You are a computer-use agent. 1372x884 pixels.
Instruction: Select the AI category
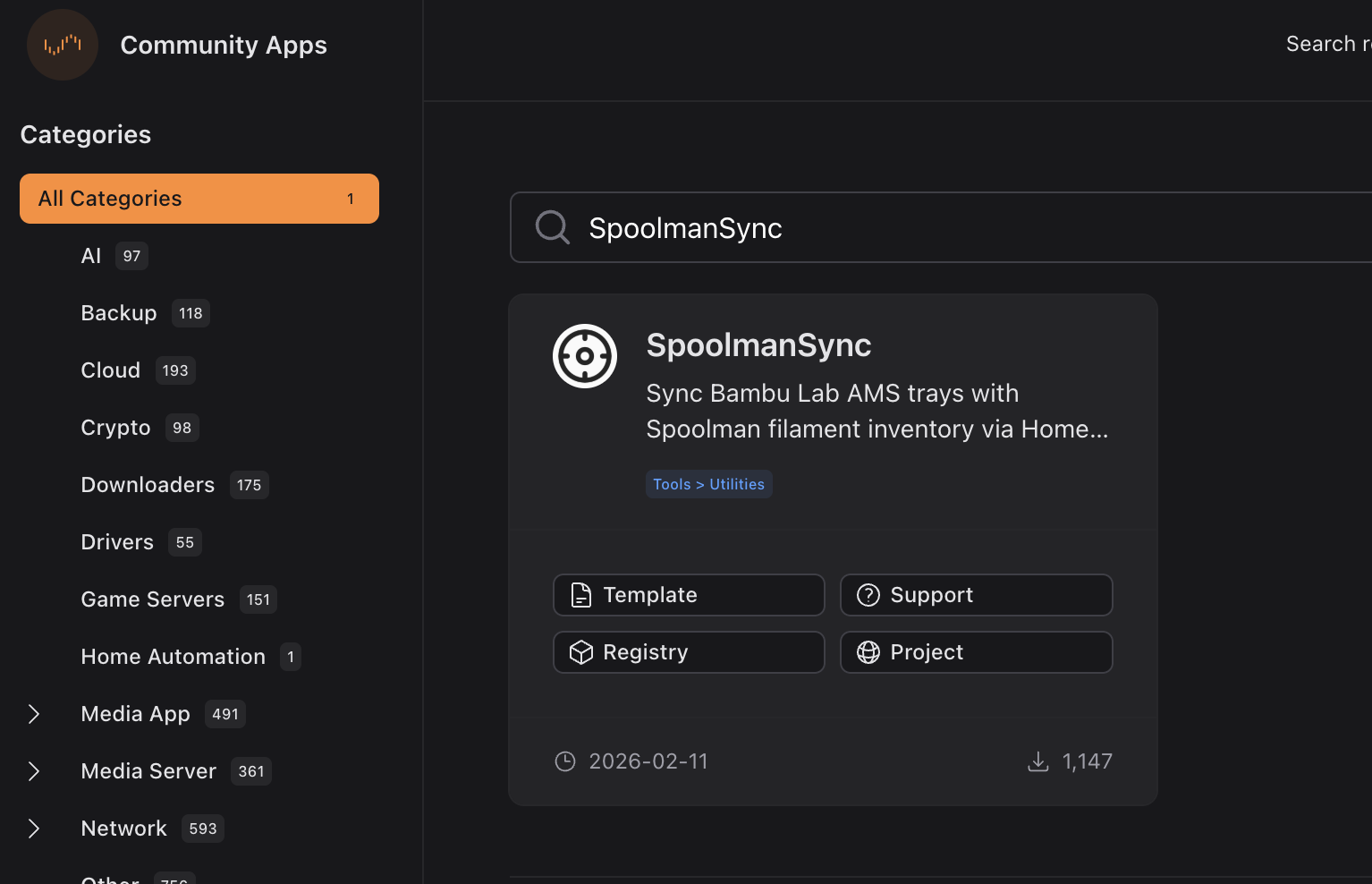[91, 256]
